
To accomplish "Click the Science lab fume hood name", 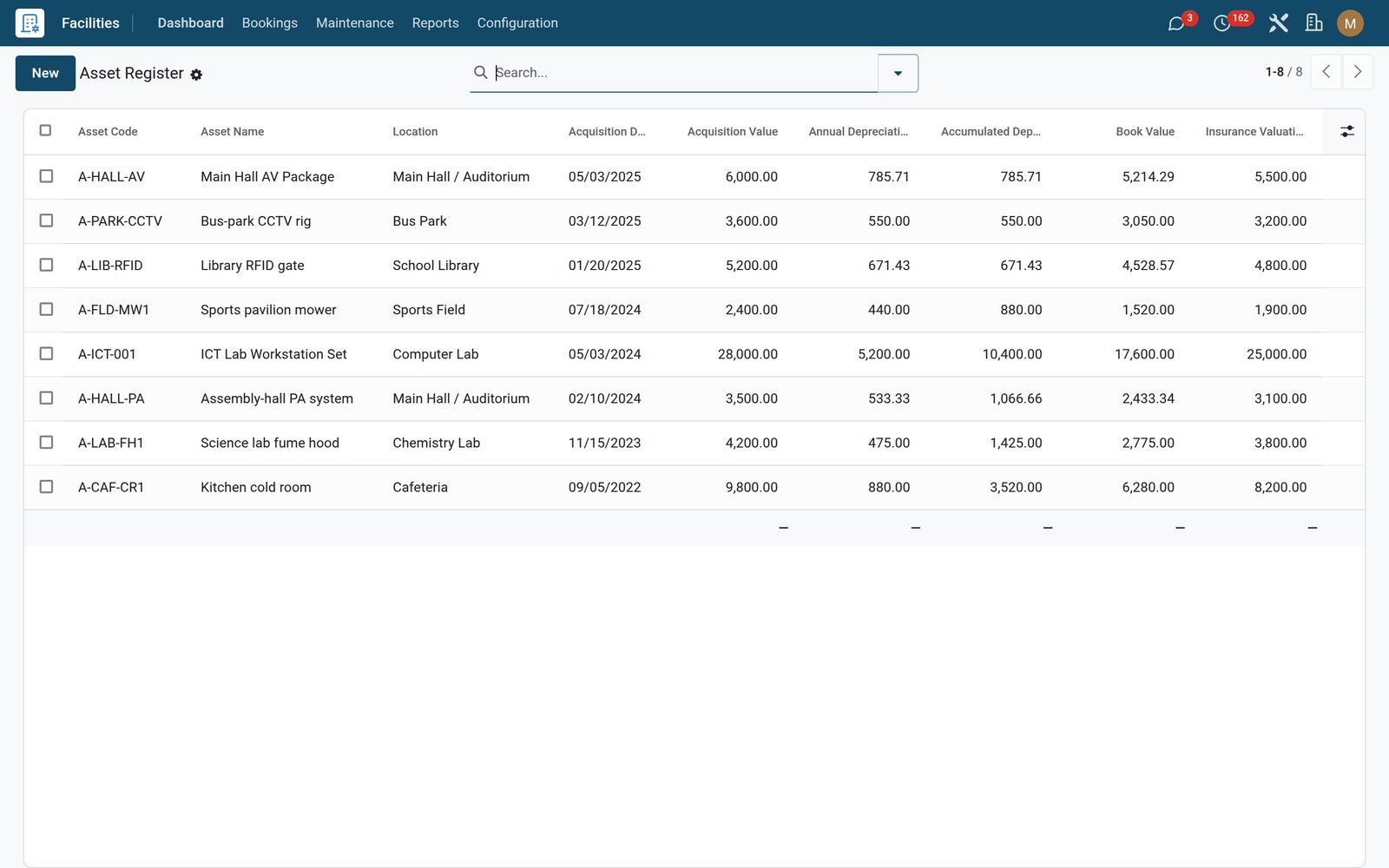I will [x=270, y=443].
